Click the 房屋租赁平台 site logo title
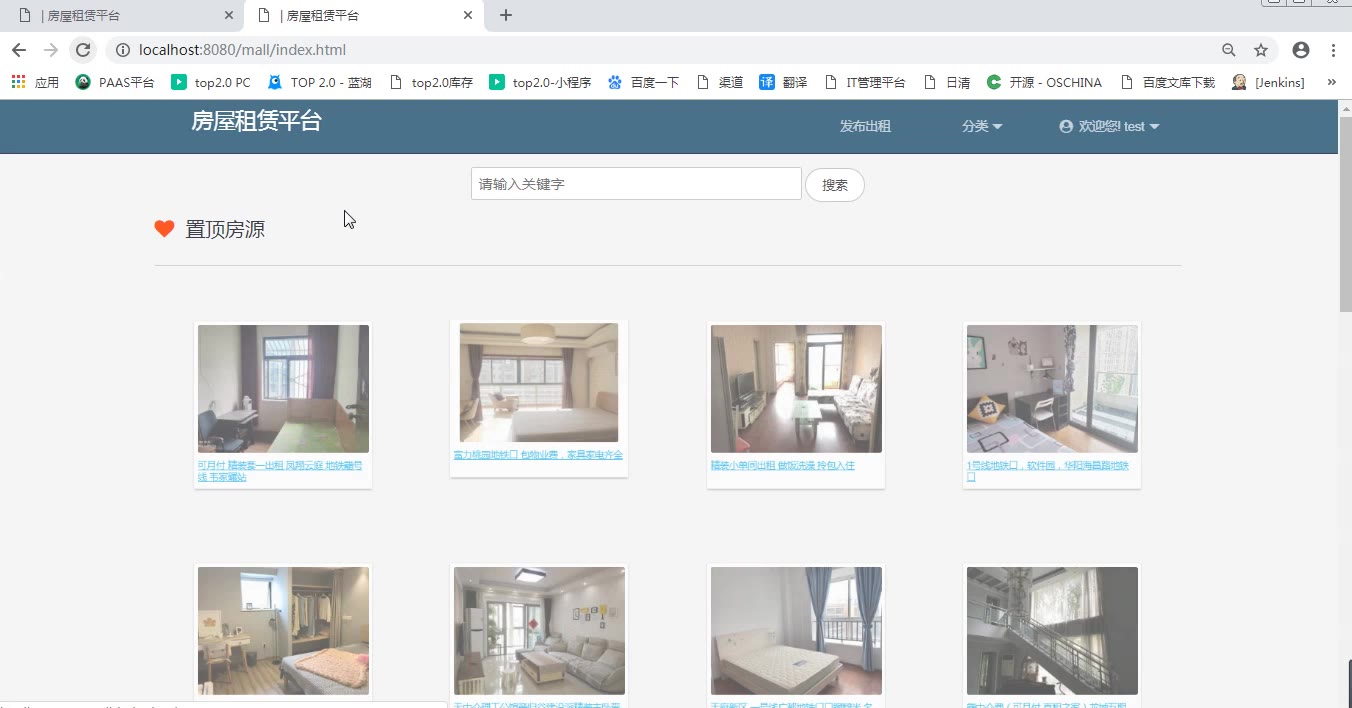 pyautogui.click(x=256, y=121)
